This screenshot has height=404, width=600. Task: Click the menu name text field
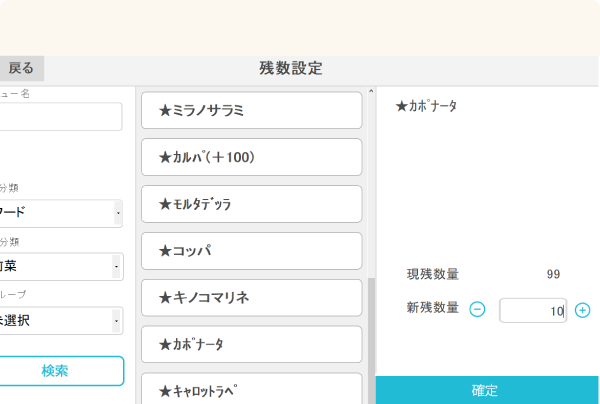(x=60, y=117)
